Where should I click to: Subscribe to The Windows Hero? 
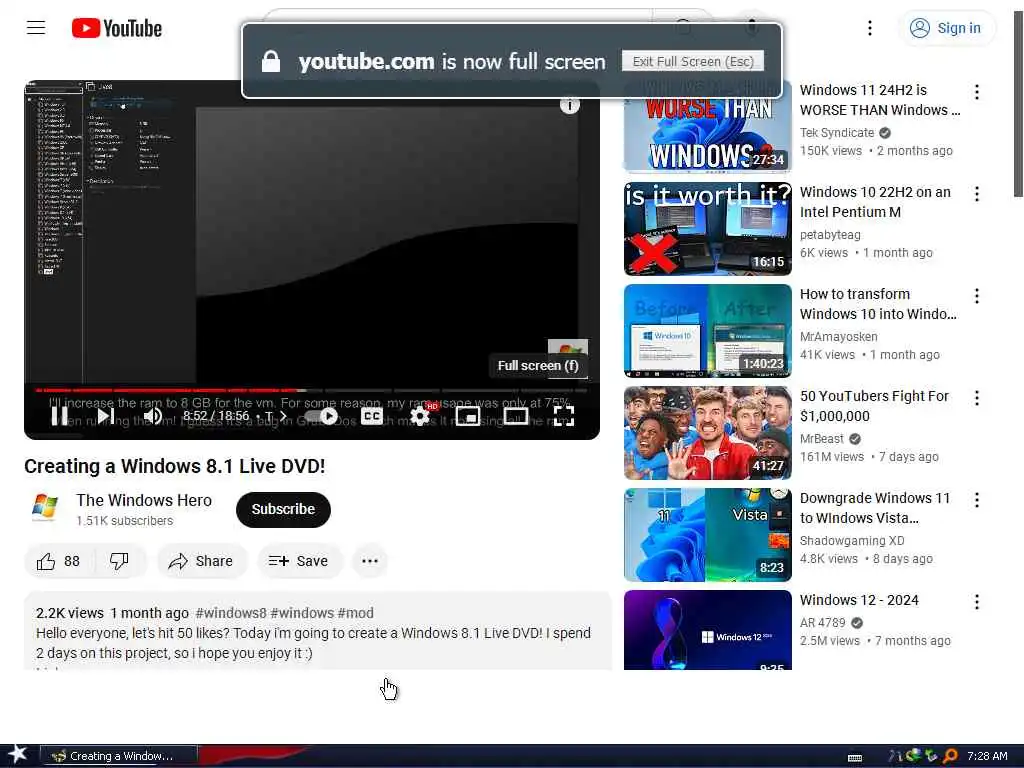pos(283,509)
